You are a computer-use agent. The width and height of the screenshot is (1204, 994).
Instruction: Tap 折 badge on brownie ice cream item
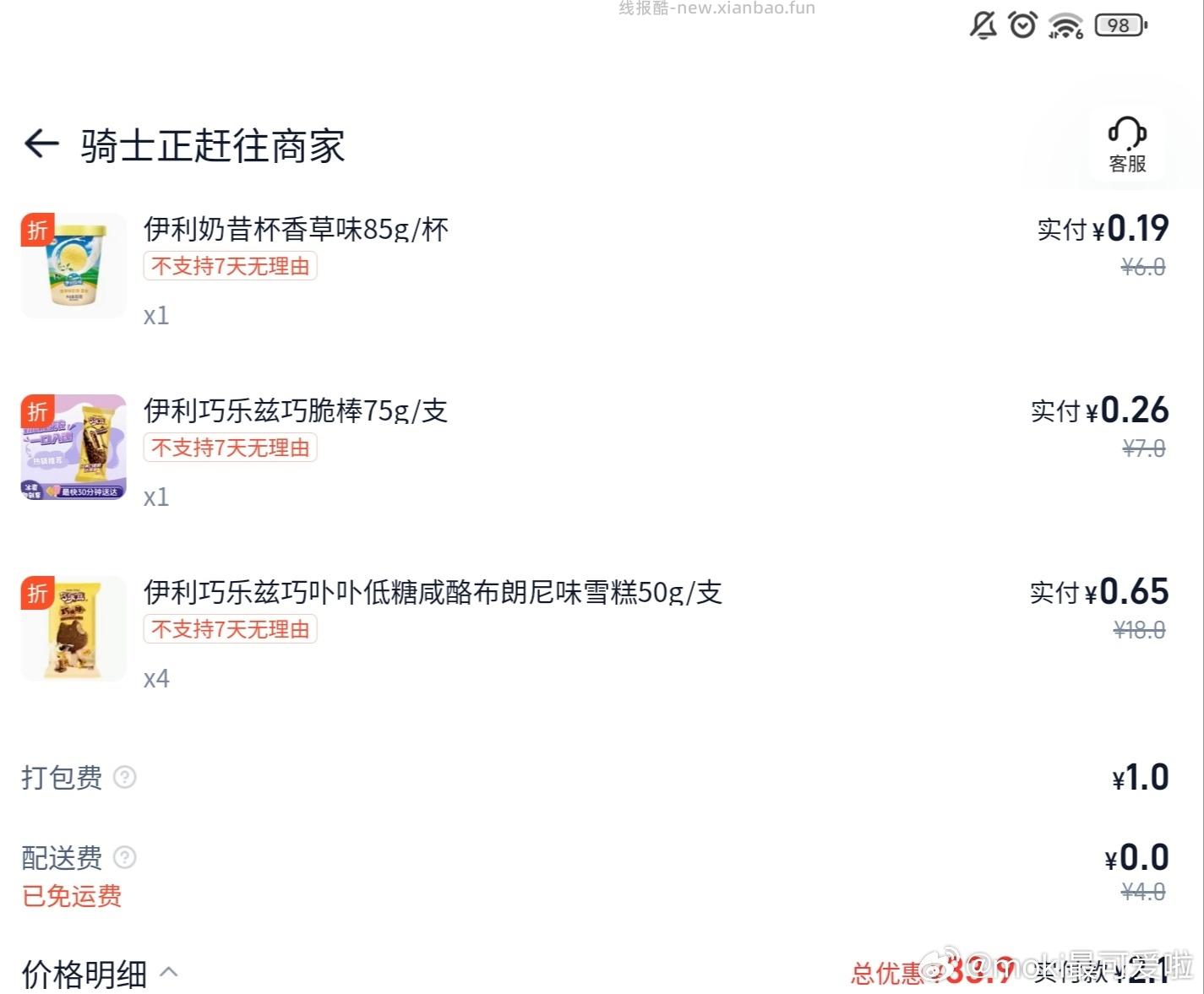pyautogui.click(x=36, y=594)
